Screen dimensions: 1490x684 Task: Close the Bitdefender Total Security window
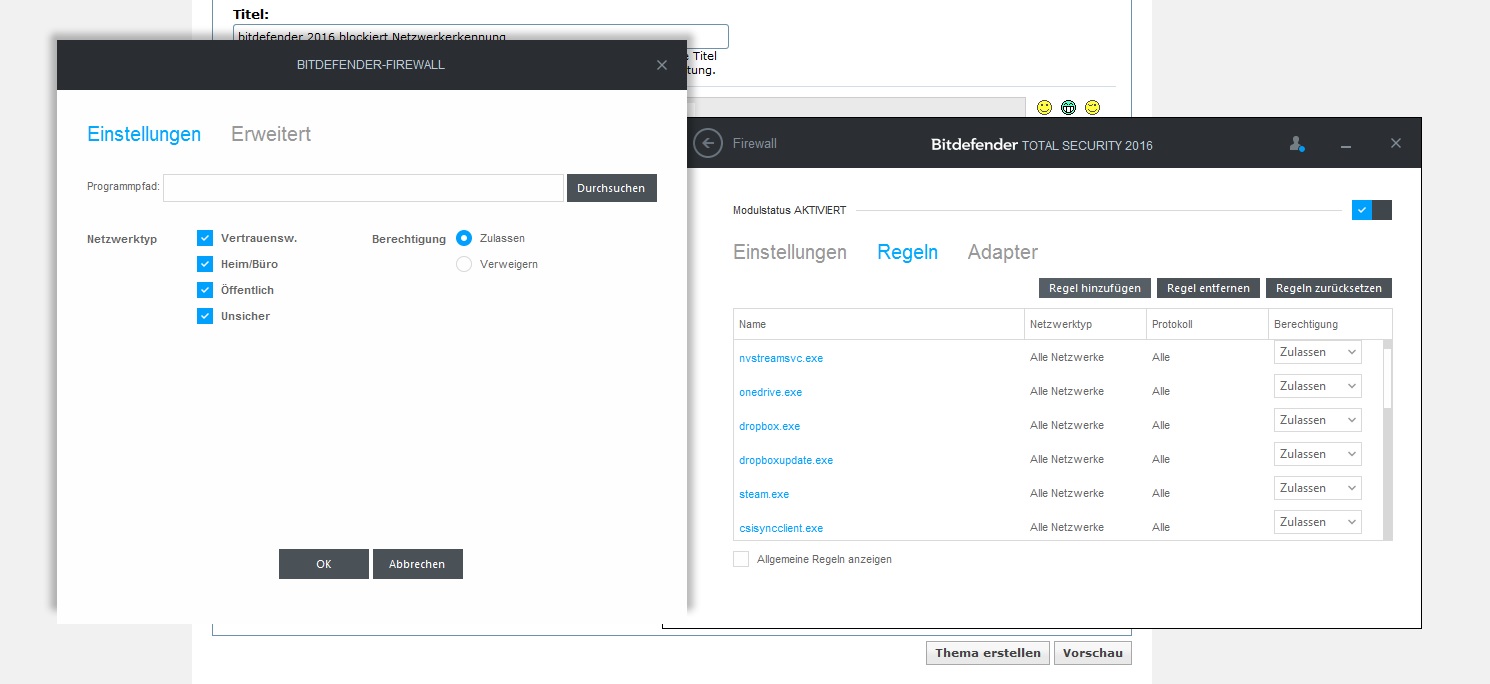[x=1396, y=143]
